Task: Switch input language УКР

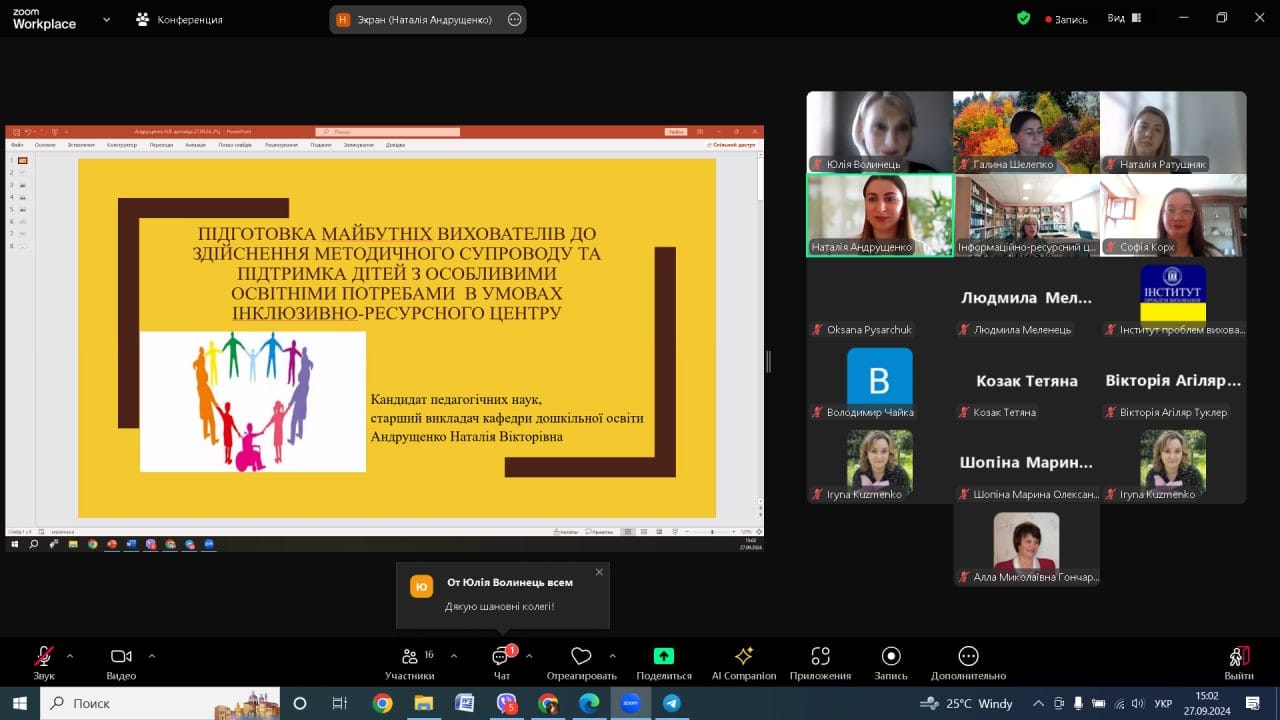Action: click(1164, 703)
